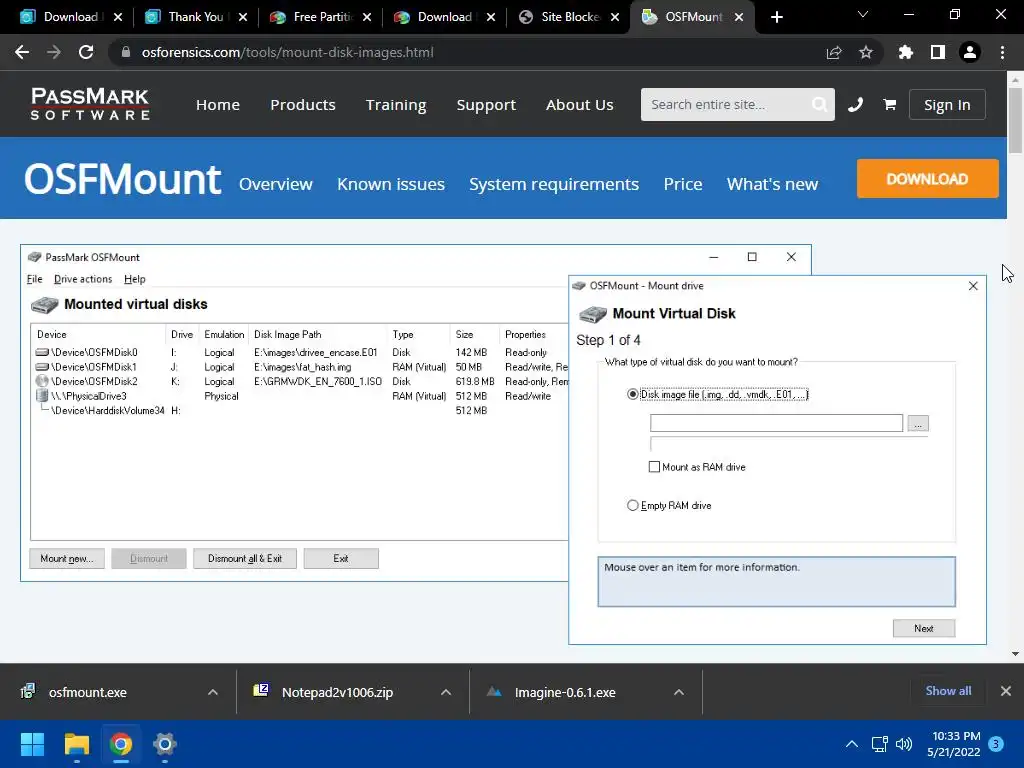1024x768 pixels.
Task: Open the downloaded Notepad2v1006.zip file
Action: click(x=337, y=692)
